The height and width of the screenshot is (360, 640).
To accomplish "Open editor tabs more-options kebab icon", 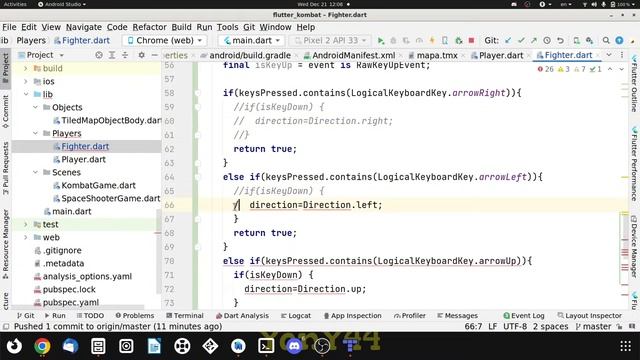I will 622,55.
